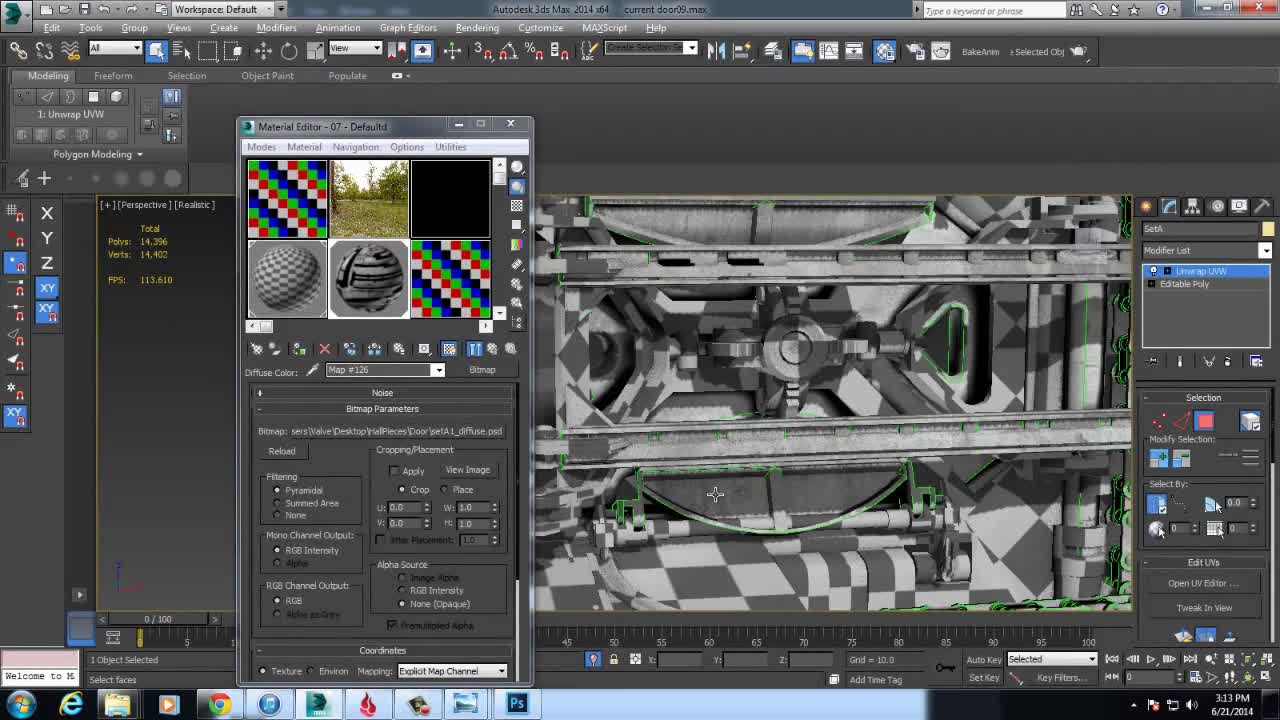Open the Explicit Map Channel mapping dropdown
Image resolution: width=1280 pixels, height=720 pixels.
pos(452,671)
